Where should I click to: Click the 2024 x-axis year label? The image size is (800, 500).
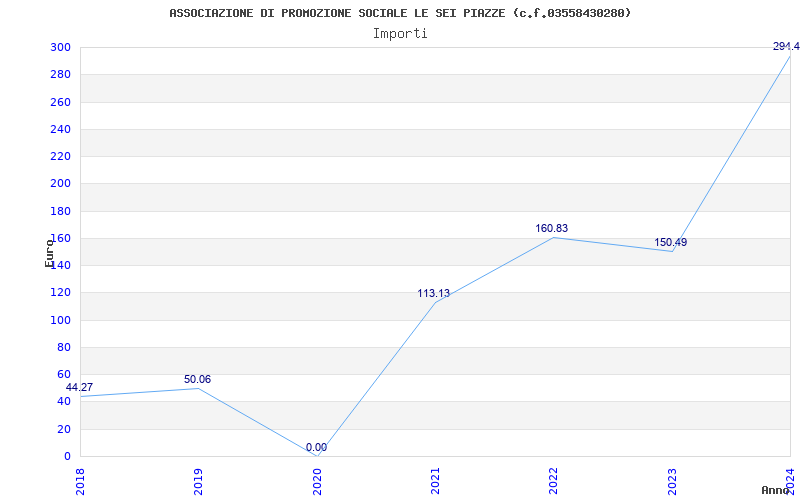click(790, 482)
